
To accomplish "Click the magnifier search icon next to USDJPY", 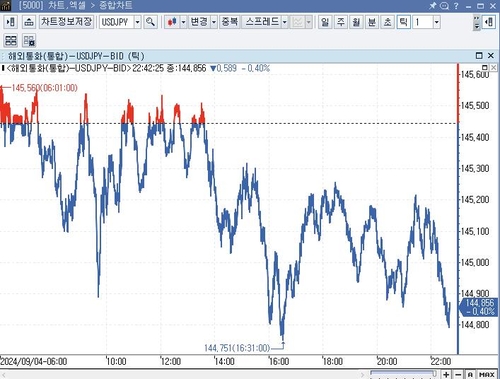I will pos(150,22).
